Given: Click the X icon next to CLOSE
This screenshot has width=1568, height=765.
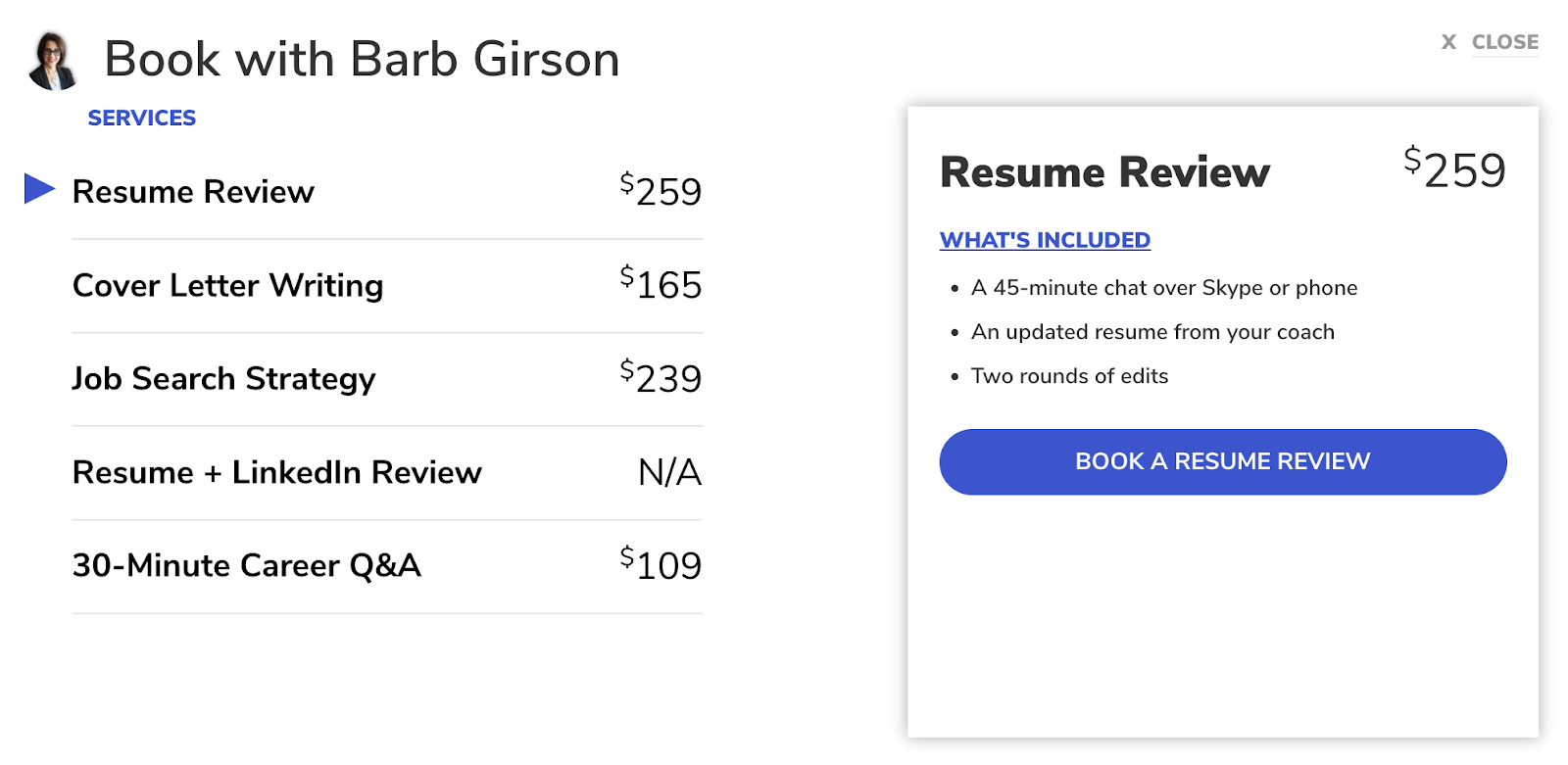Looking at the screenshot, I should (x=1448, y=42).
